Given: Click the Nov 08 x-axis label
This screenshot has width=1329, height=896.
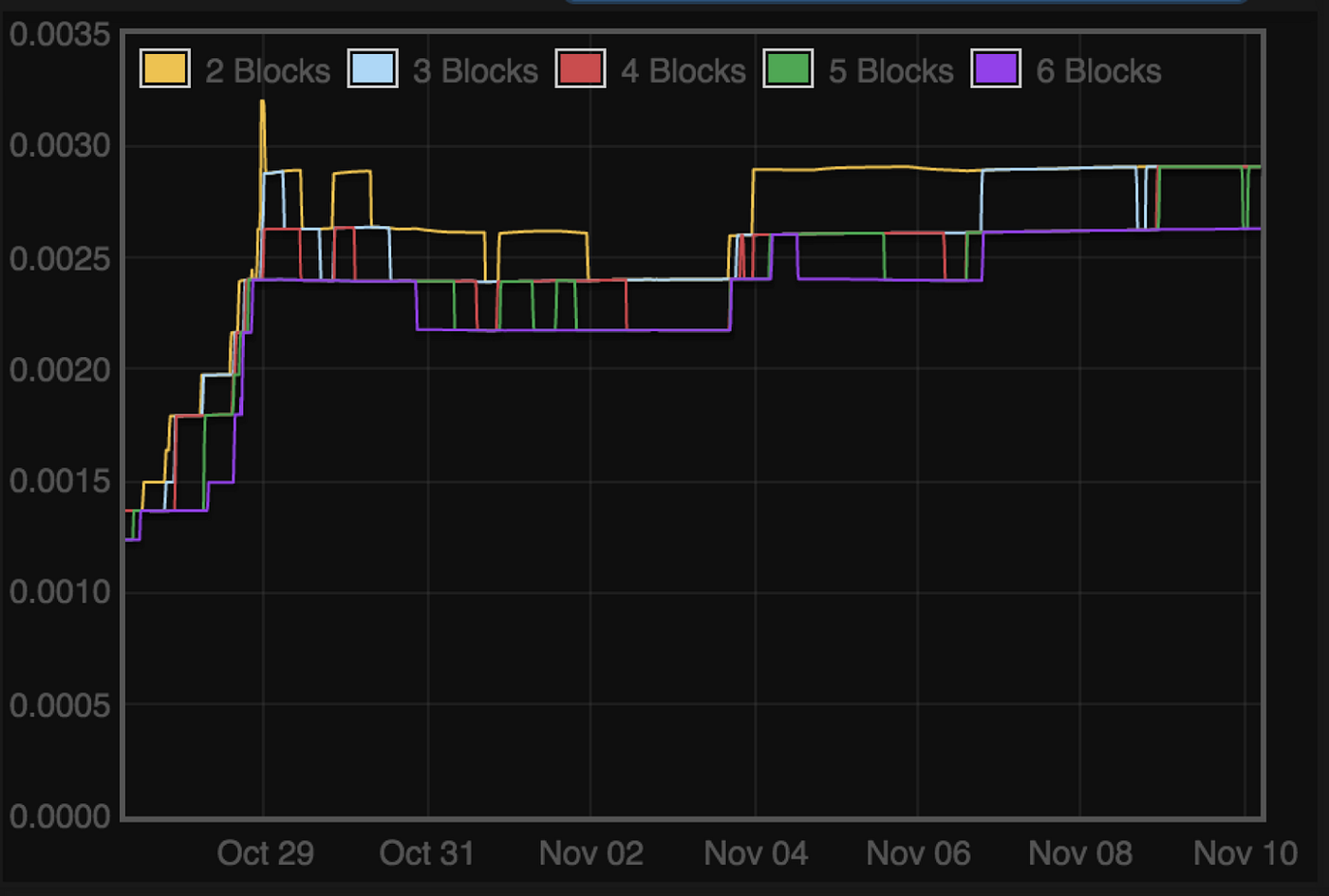Looking at the screenshot, I should pos(1080,853).
